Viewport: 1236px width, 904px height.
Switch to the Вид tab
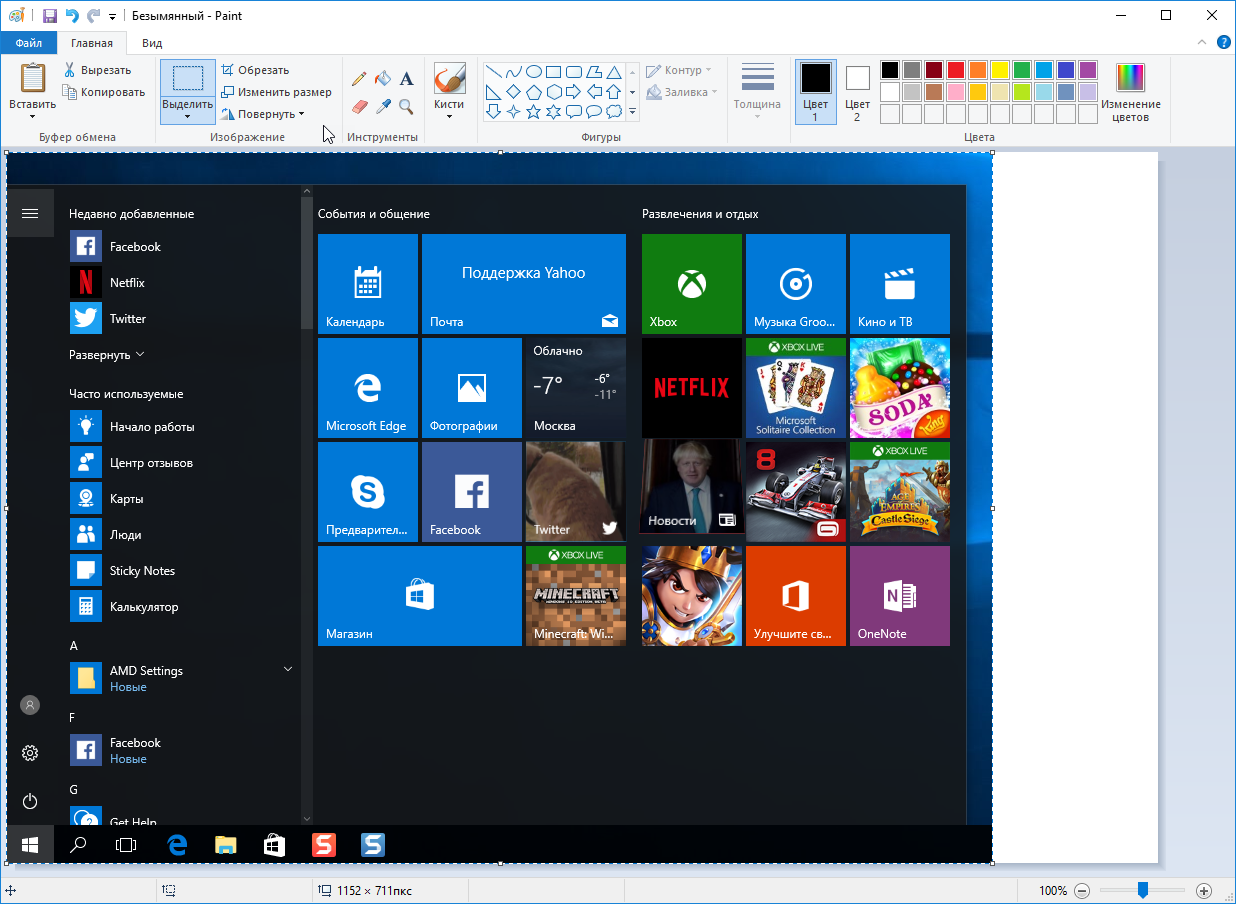click(152, 43)
